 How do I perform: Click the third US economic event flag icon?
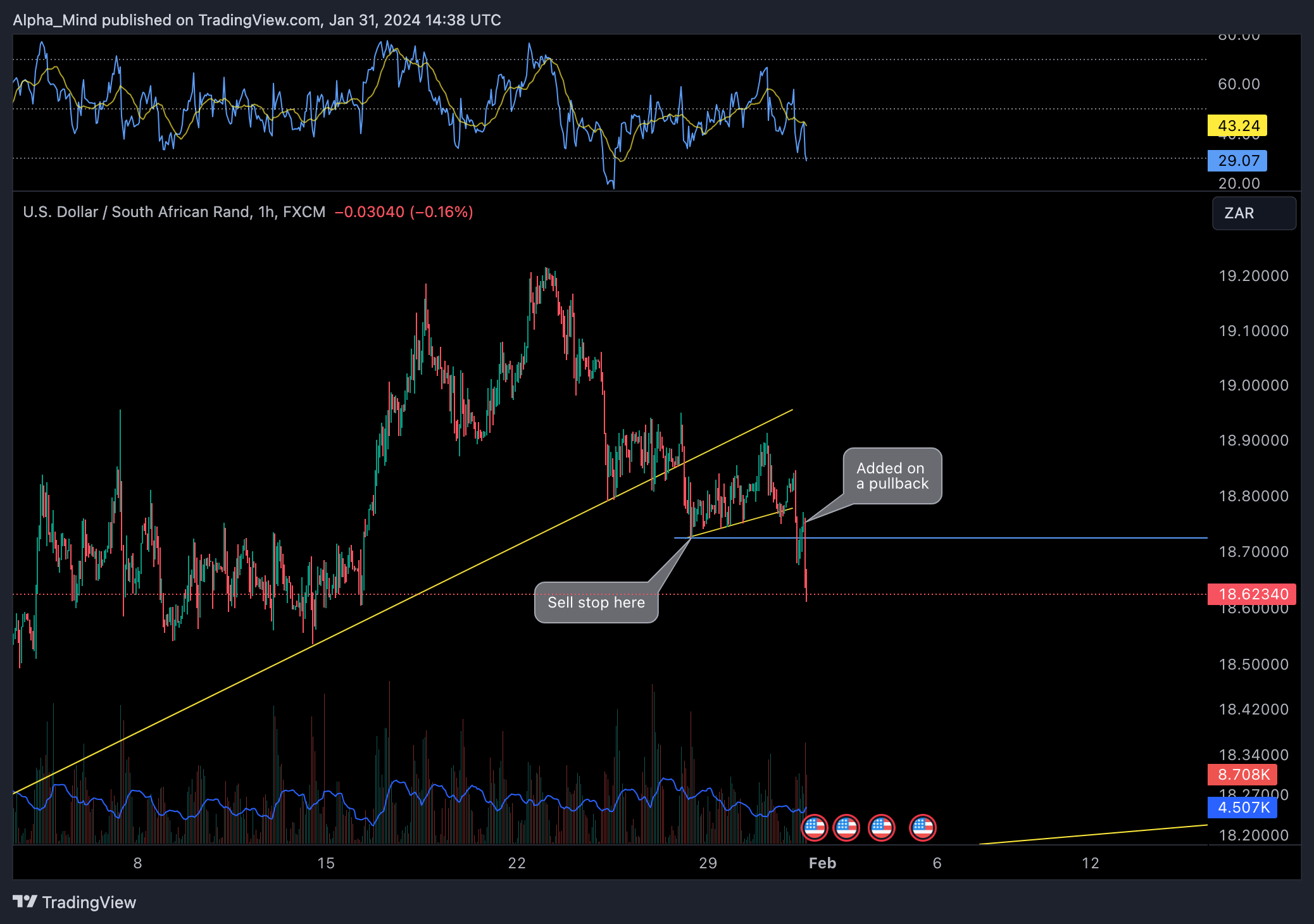[882, 827]
